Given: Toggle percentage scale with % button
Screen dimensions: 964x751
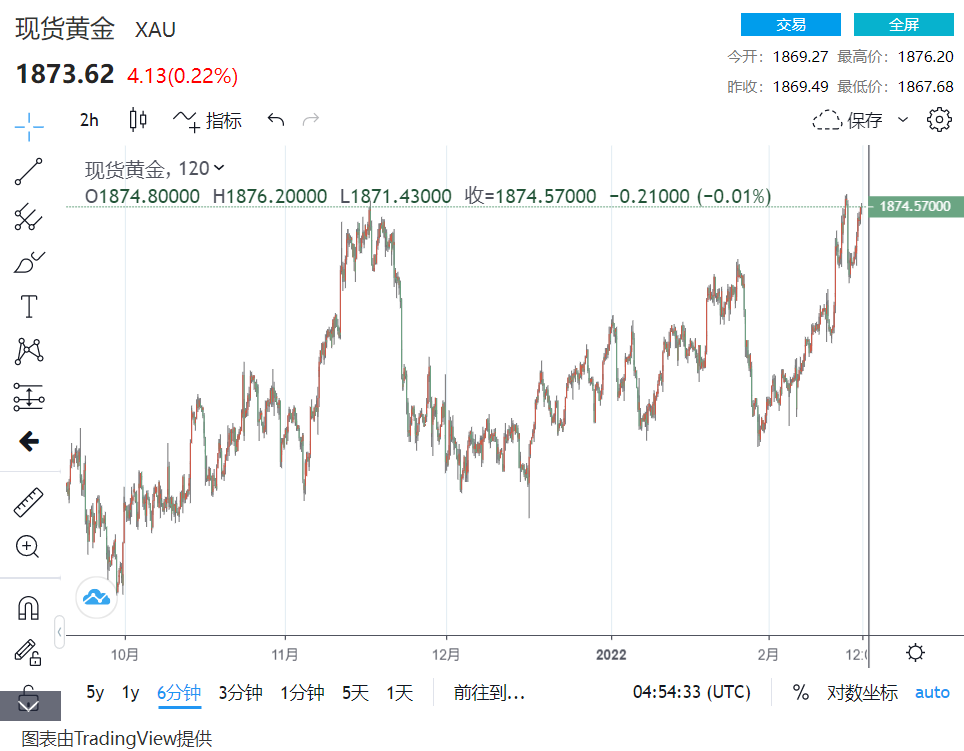Looking at the screenshot, I should click(x=800, y=692).
